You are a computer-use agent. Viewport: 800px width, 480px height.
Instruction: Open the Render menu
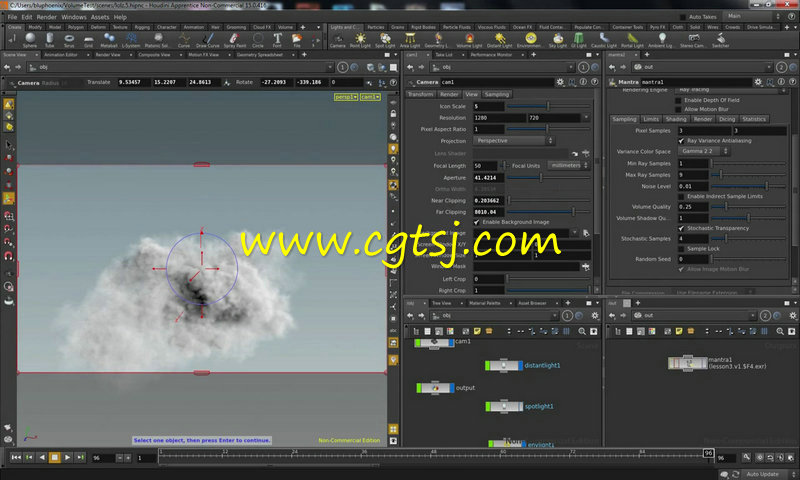coord(46,17)
